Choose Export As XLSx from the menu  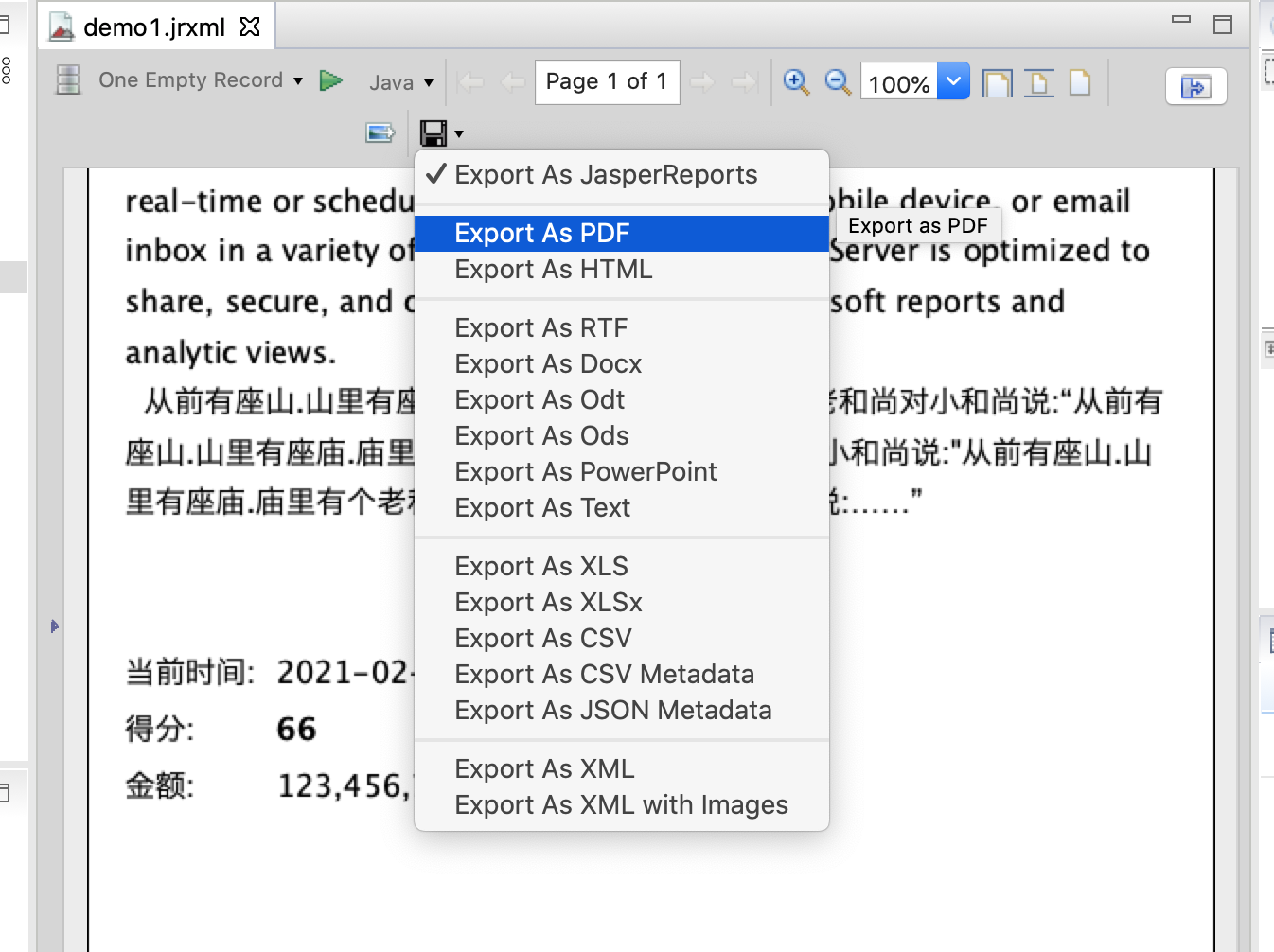click(x=548, y=602)
